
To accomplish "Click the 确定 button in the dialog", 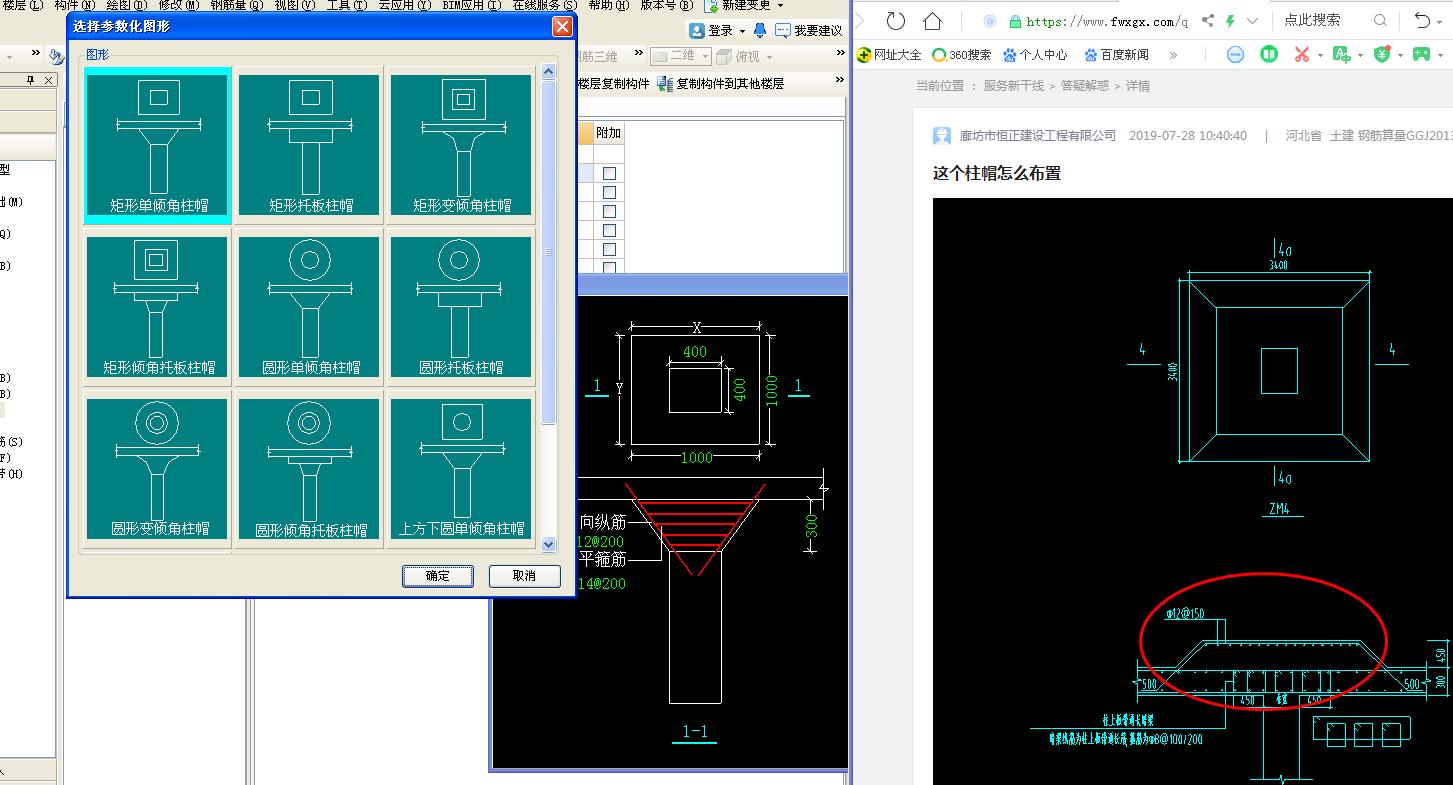I will [438, 576].
